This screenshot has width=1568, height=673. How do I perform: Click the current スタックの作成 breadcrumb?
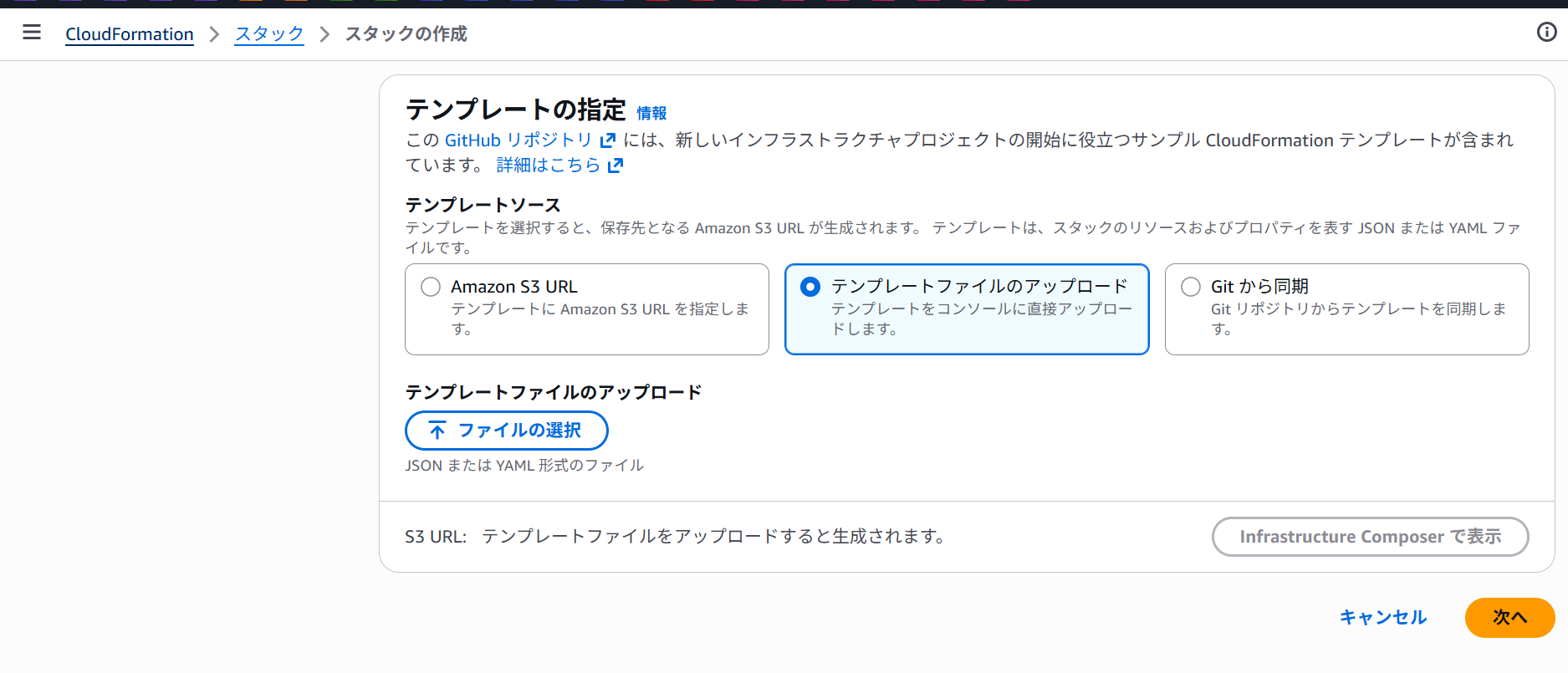pyautogui.click(x=406, y=34)
